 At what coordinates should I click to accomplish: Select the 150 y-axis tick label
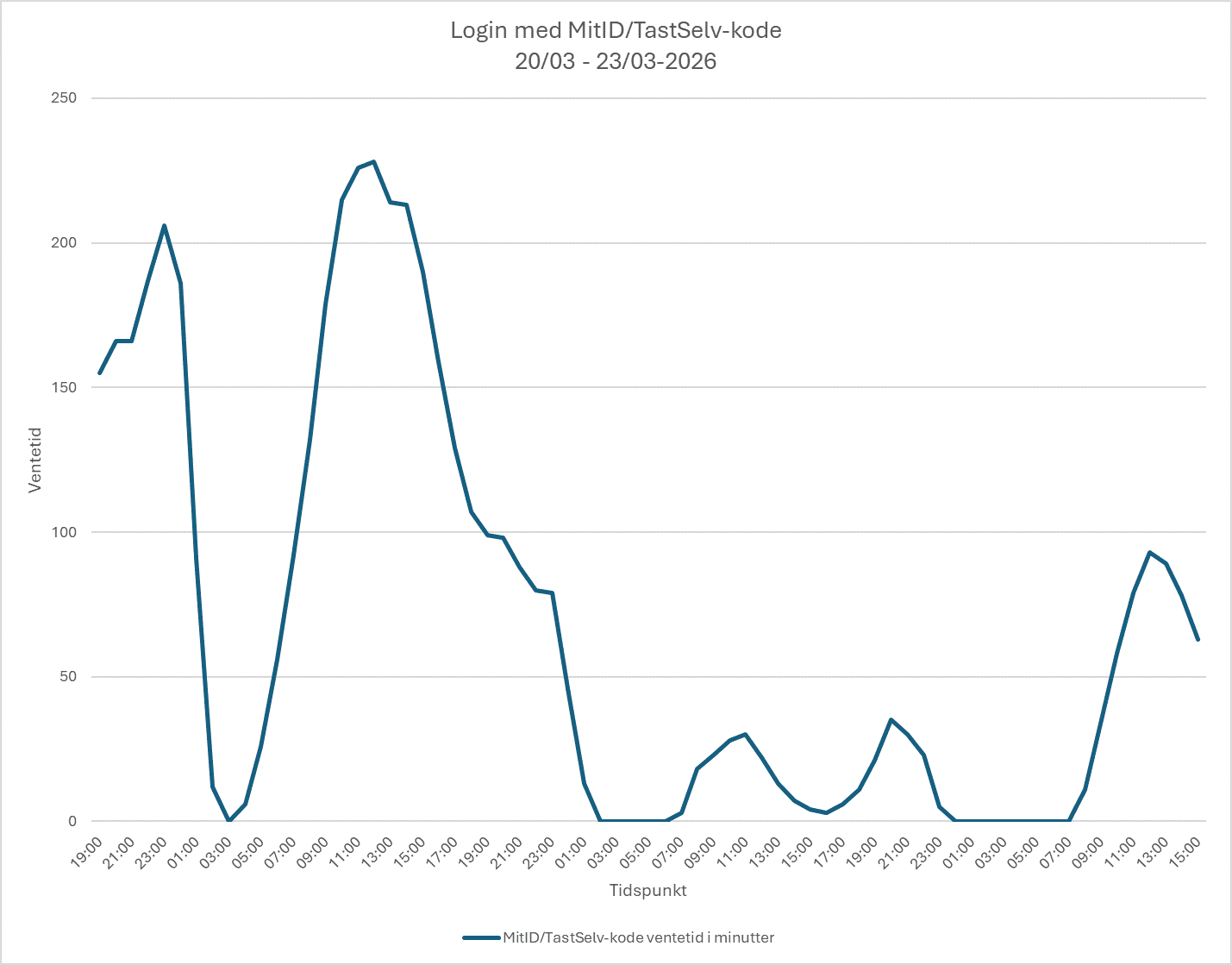[x=64, y=387]
